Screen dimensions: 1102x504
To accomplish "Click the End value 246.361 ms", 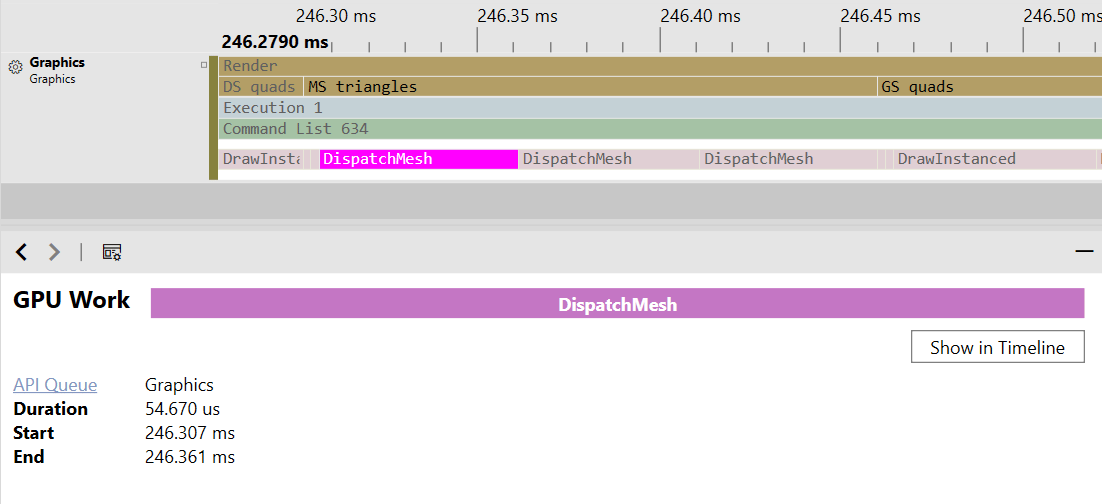I will pyautogui.click(x=190, y=457).
